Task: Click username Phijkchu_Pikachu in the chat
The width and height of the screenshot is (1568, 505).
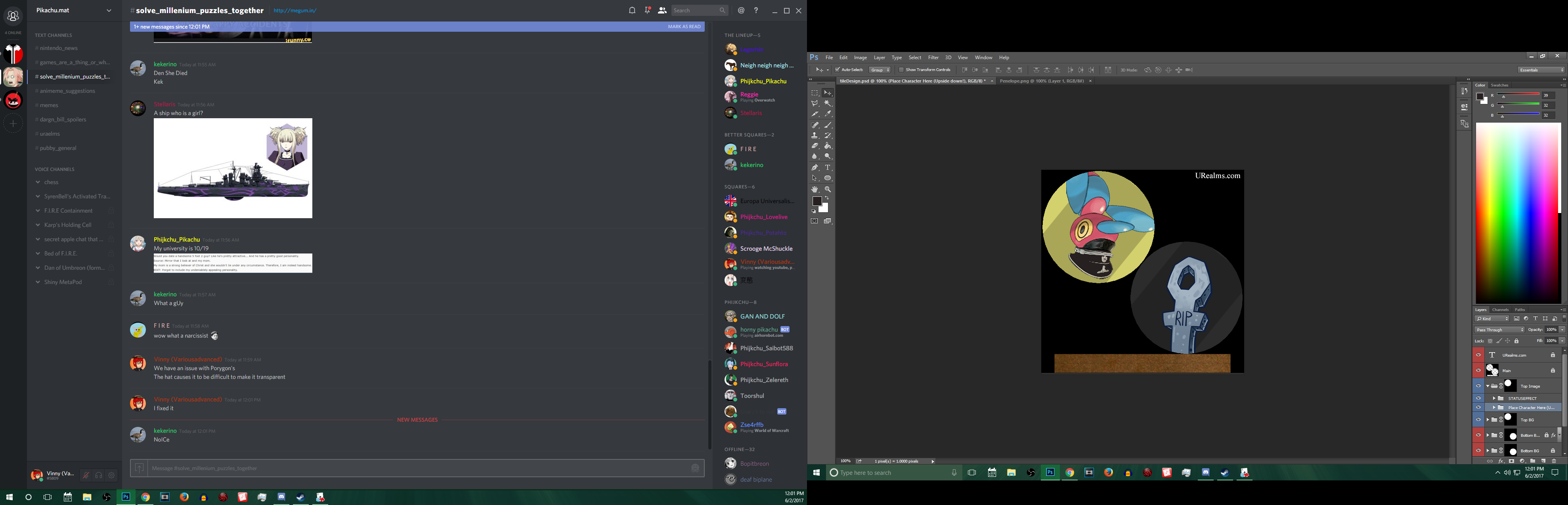Action: [176, 239]
